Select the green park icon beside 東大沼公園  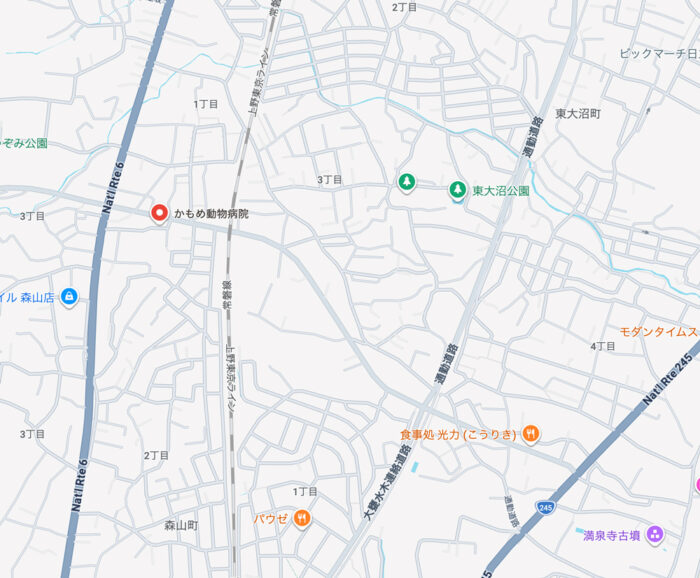(x=457, y=190)
